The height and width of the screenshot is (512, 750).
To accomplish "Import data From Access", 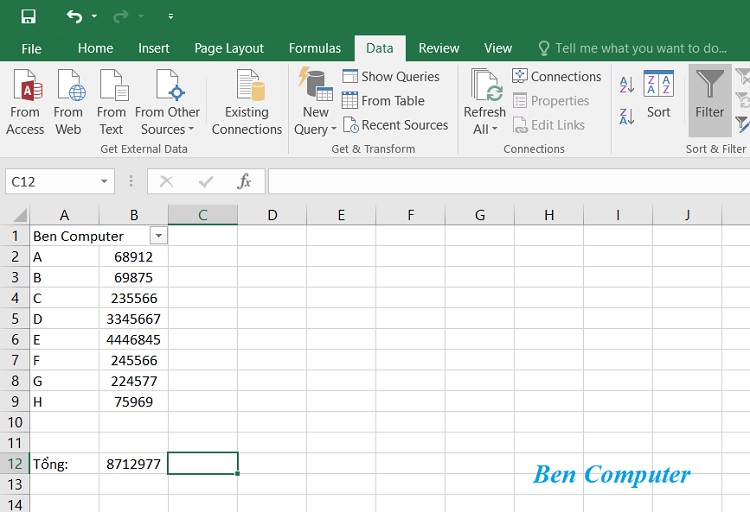I will [x=25, y=102].
